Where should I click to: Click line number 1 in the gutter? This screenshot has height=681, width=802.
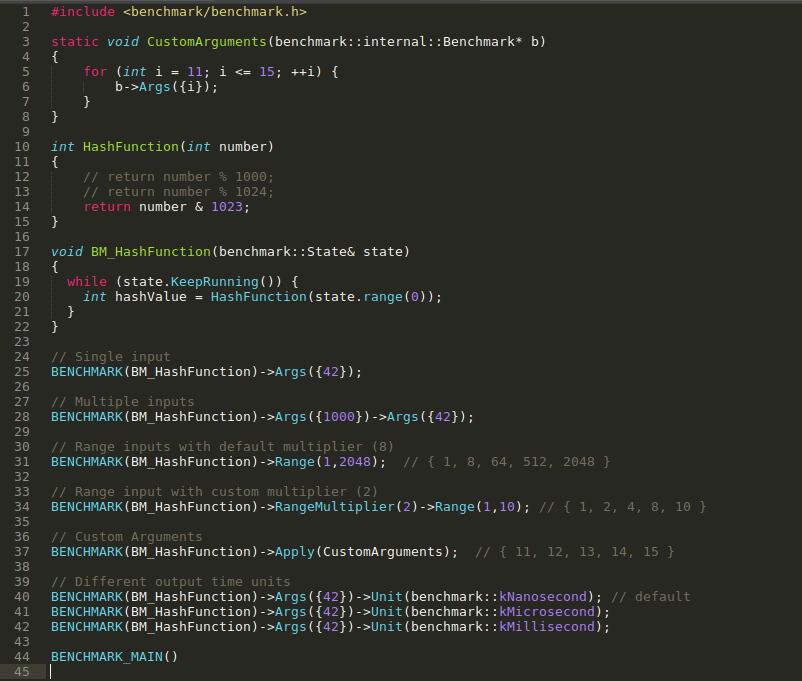coord(26,11)
